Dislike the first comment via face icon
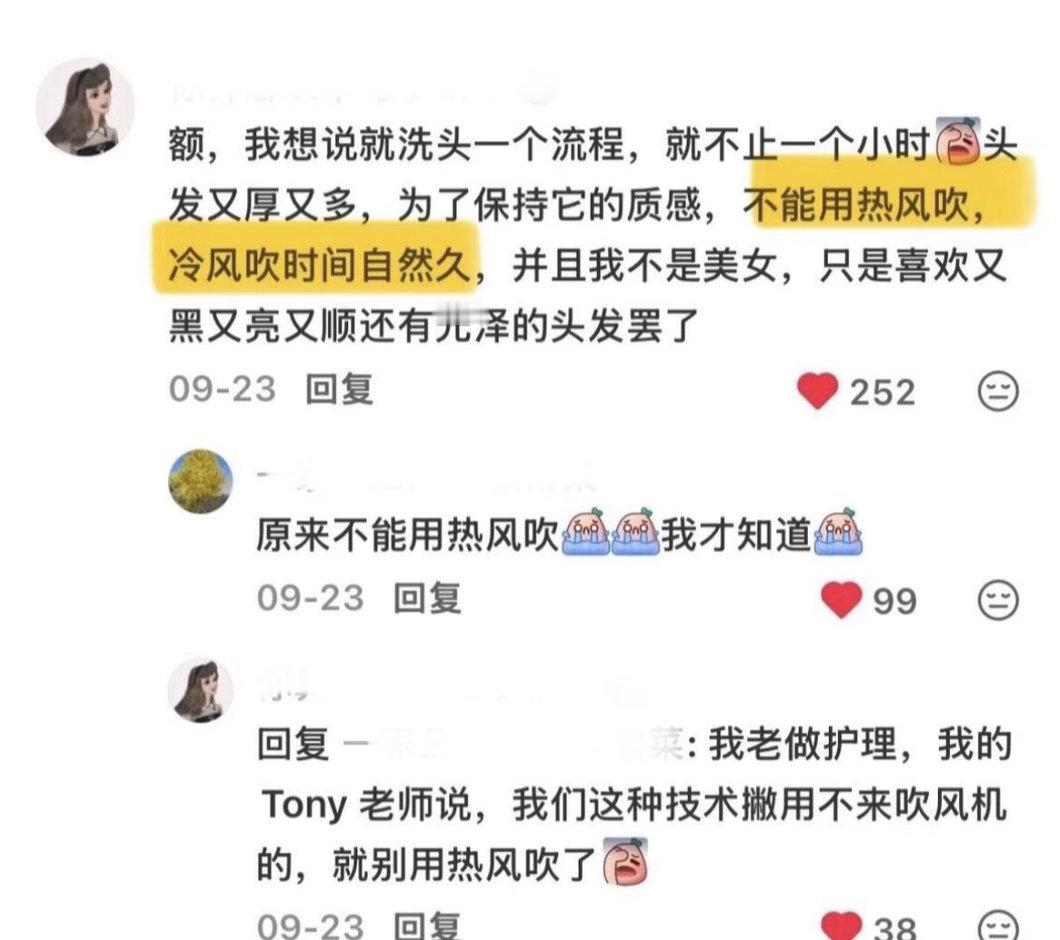Image resolution: width=1060 pixels, height=940 pixels. [998, 391]
